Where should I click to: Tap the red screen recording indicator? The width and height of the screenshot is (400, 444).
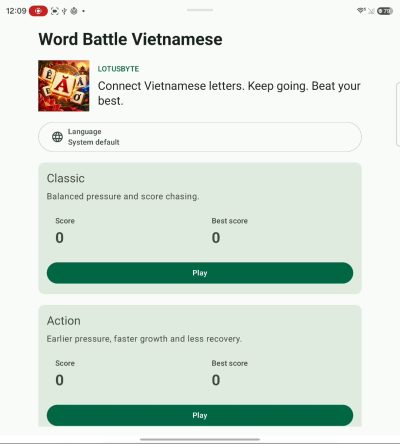tap(38, 11)
